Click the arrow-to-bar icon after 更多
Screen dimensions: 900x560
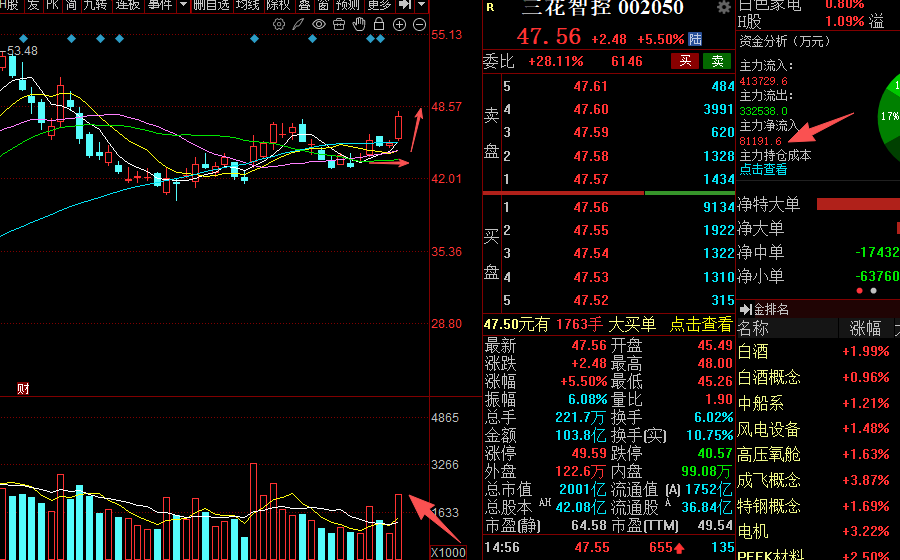pyautogui.click(x=405, y=5)
